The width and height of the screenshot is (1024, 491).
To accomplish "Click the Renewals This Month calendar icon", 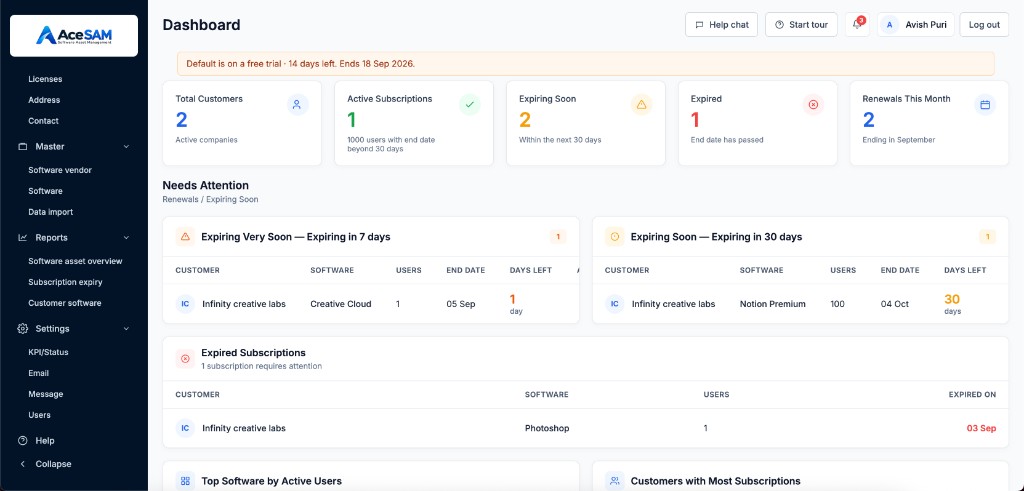I will tap(985, 104).
